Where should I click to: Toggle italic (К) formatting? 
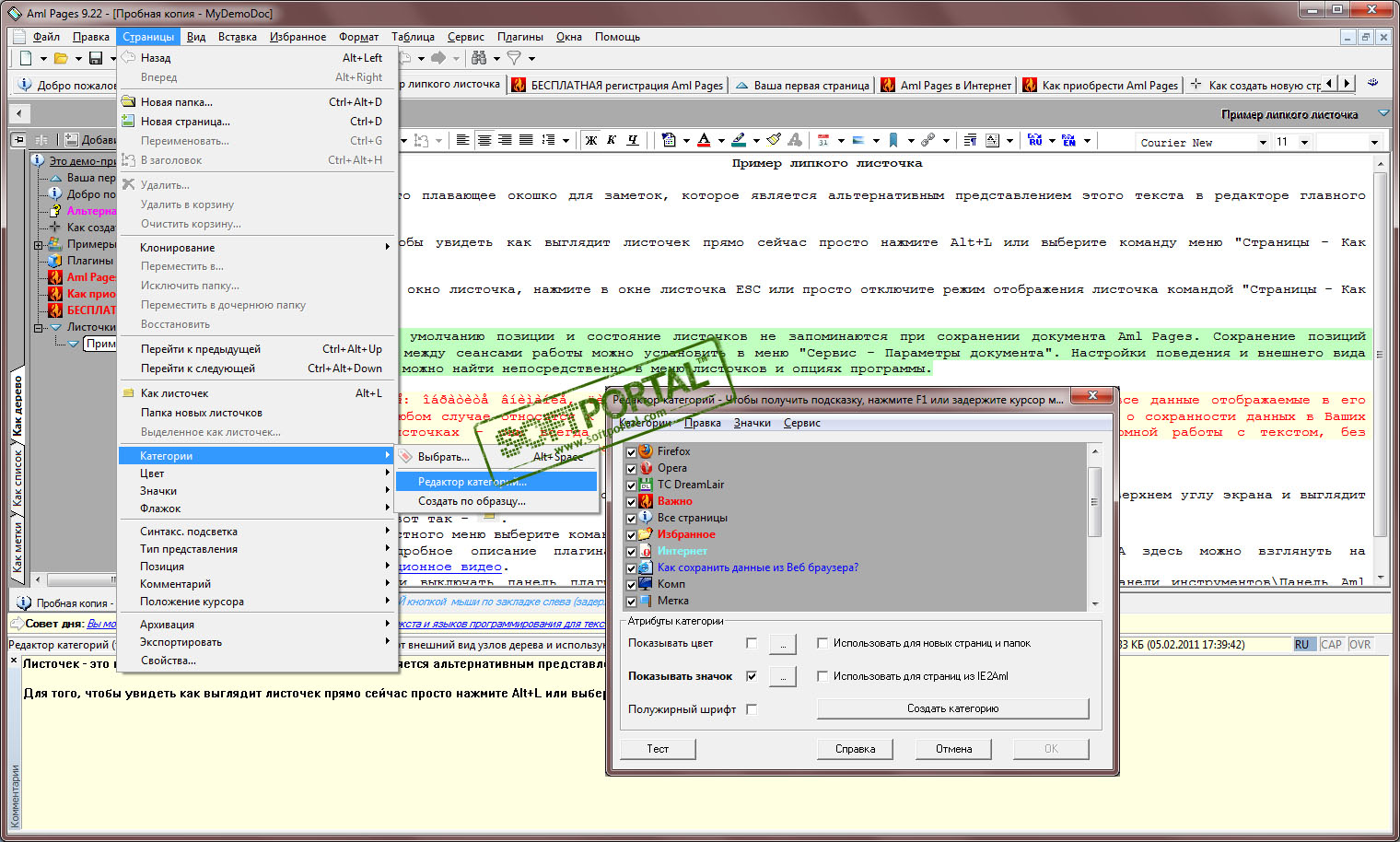[x=612, y=140]
